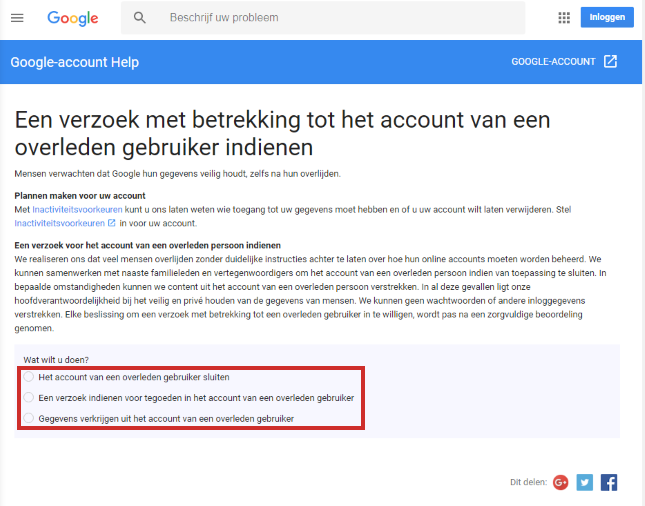Click heading 'Een verzoek voor het account van een overleden persoon indienen'
This screenshot has width=645, height=506.
click(x=148, y=245)
